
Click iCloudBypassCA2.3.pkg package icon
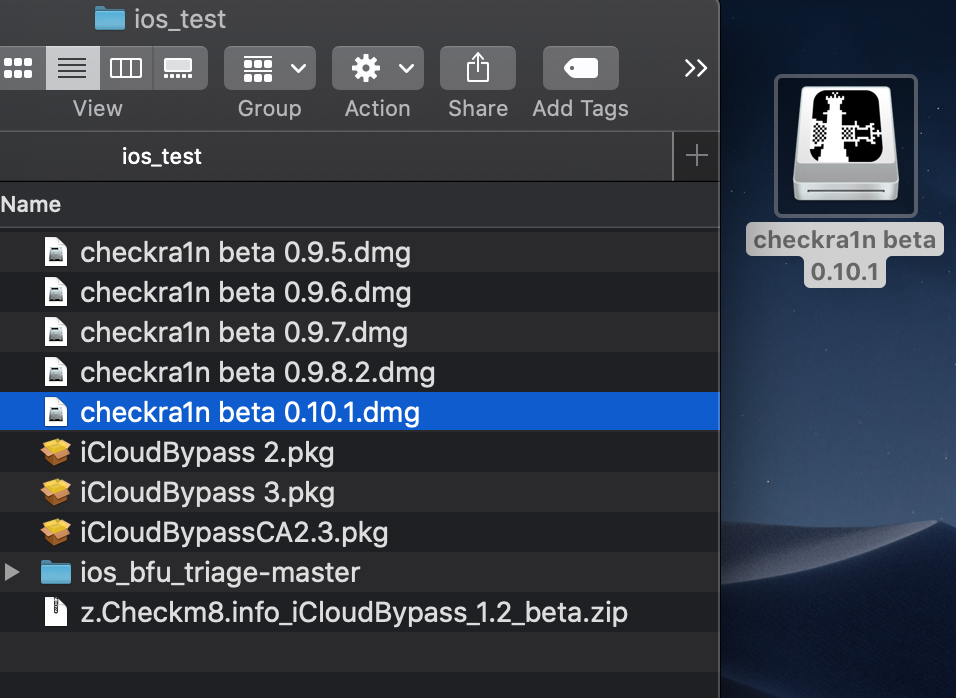tap(56, 532)
